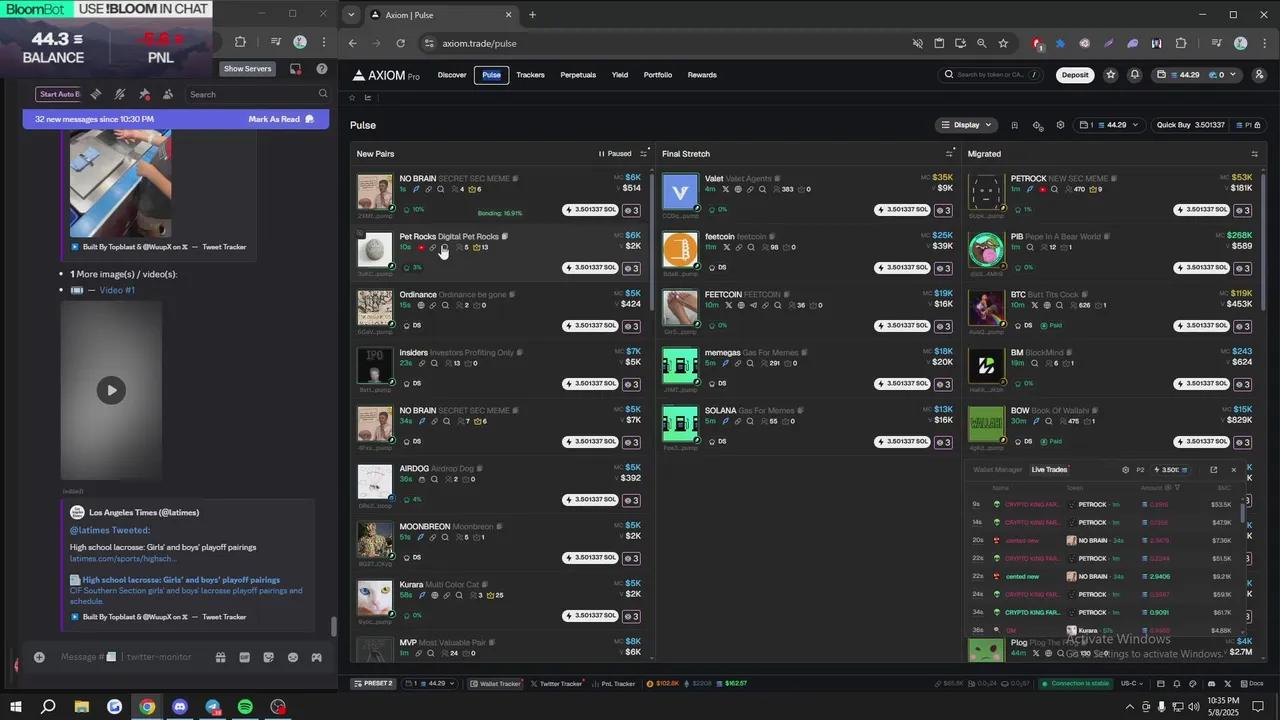
Task: Quick buy PETROCK in Migrated column
Action: coord(1201,210)
